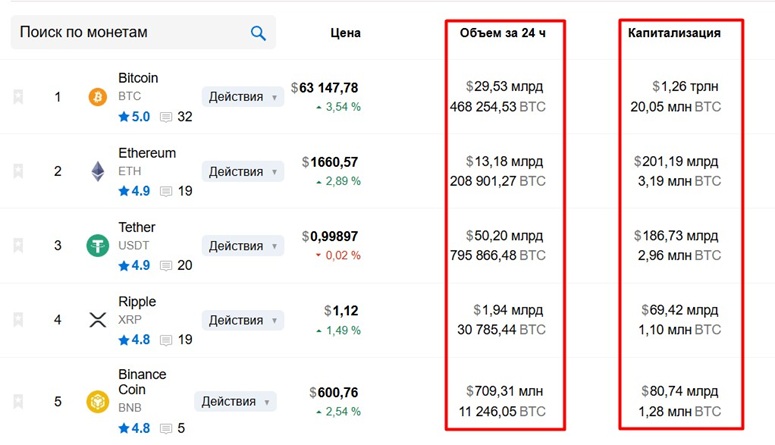Click the yellow Binance Coin logo icon
Image resolution: width=775 pixels, height=445 pixels.
point(97,401)
